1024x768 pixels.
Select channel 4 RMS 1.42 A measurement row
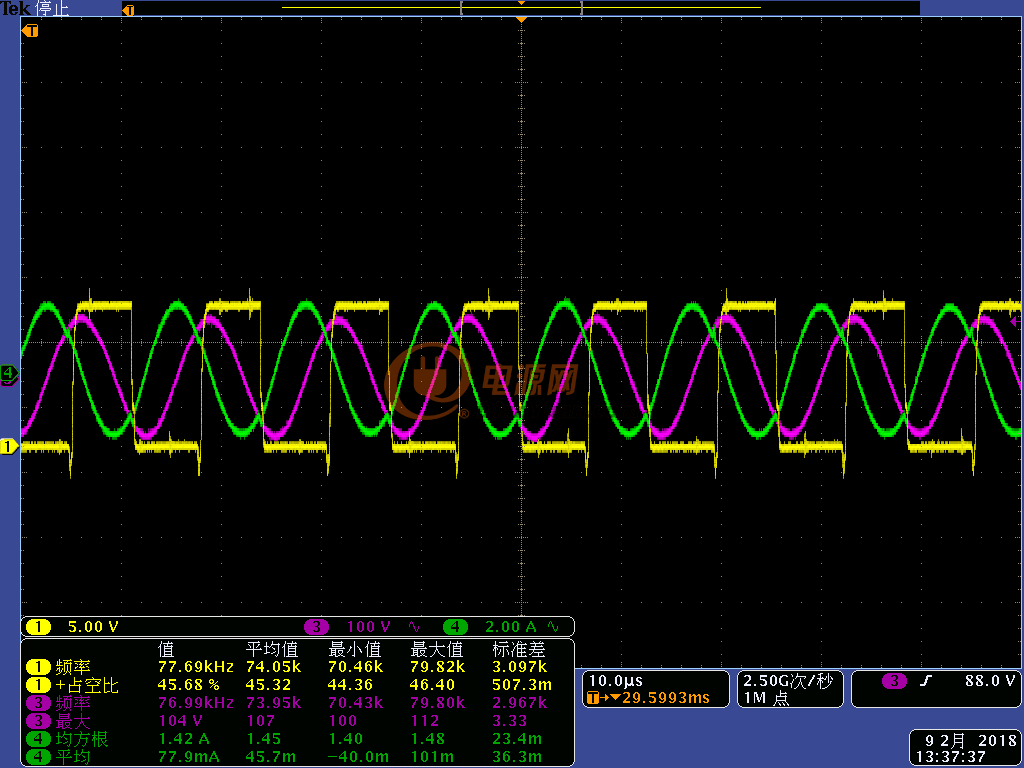pos(298,739)
